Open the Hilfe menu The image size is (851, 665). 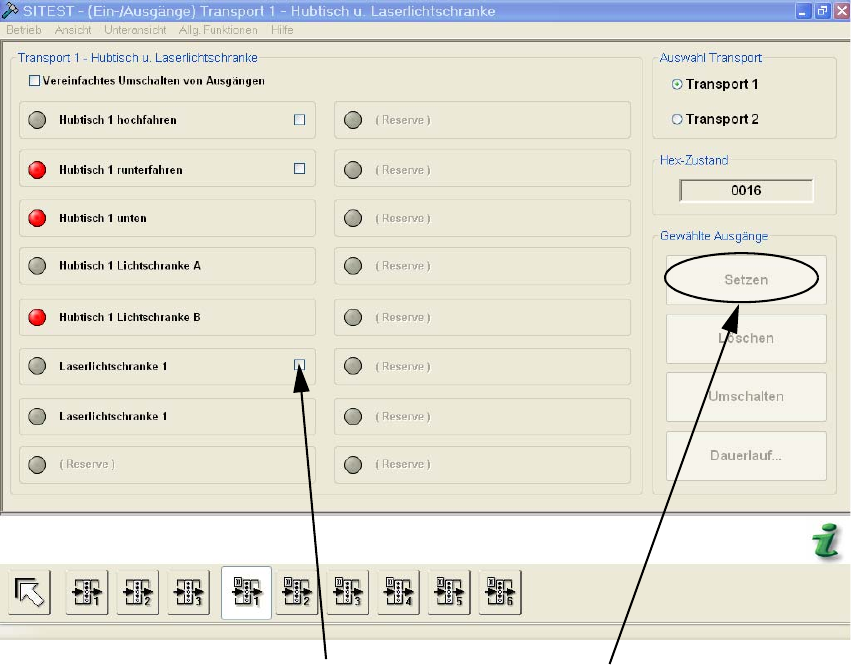(282, 30)
